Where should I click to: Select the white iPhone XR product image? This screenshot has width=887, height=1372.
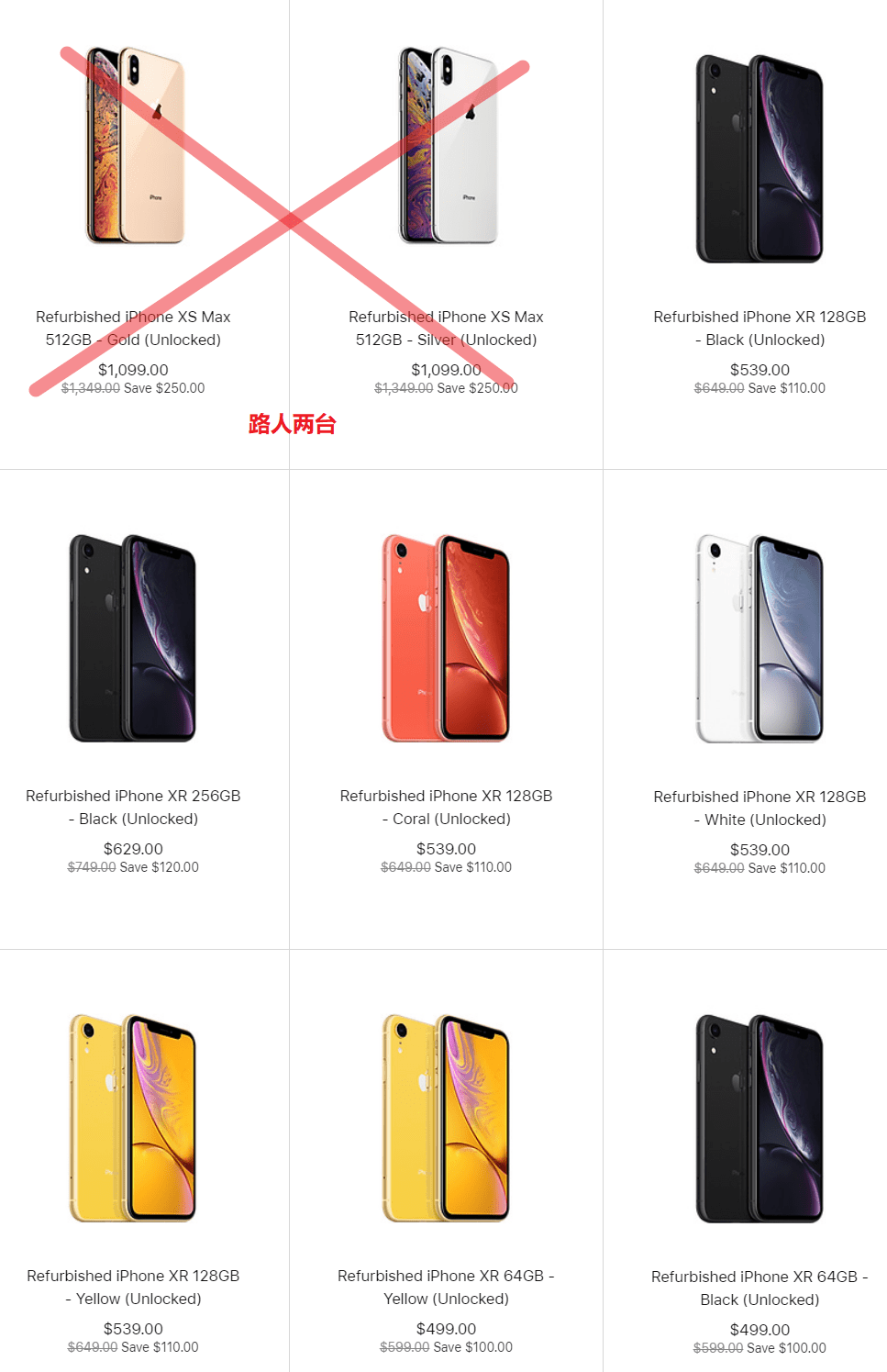pyautogui.click(x=759, y=639)
